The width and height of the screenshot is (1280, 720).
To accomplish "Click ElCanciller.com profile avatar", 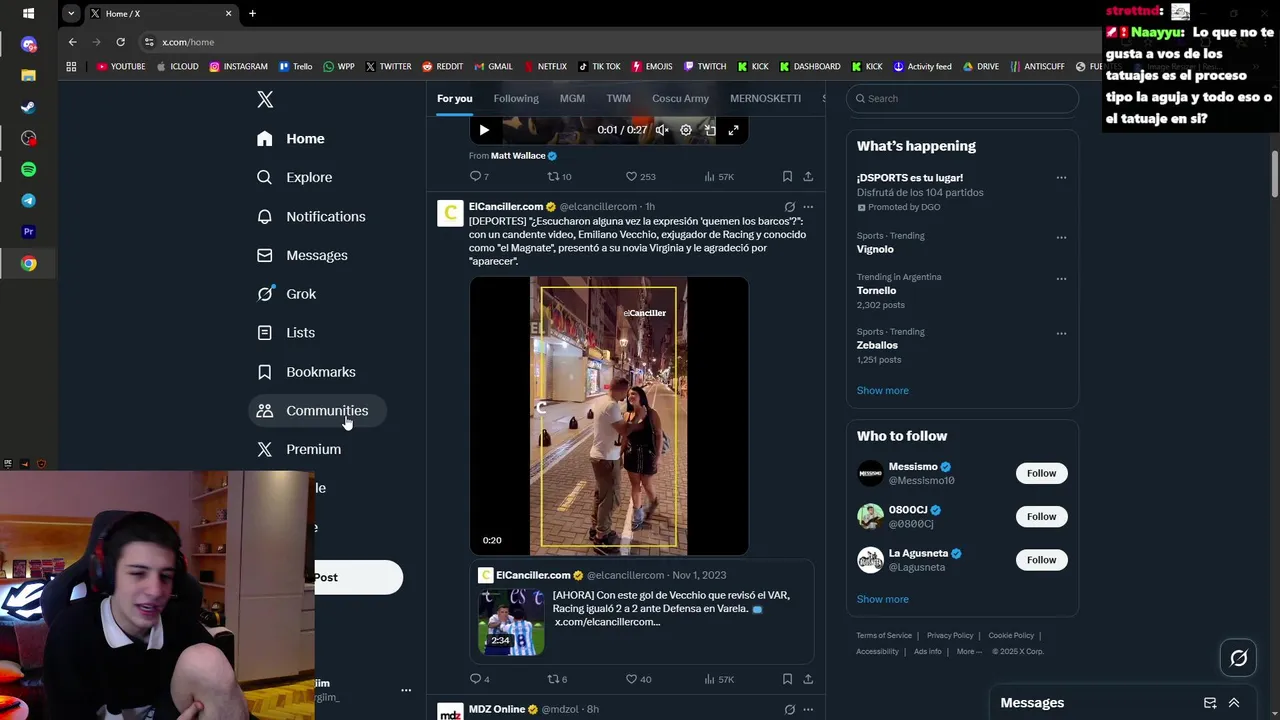I will click(x=450, y=213).
